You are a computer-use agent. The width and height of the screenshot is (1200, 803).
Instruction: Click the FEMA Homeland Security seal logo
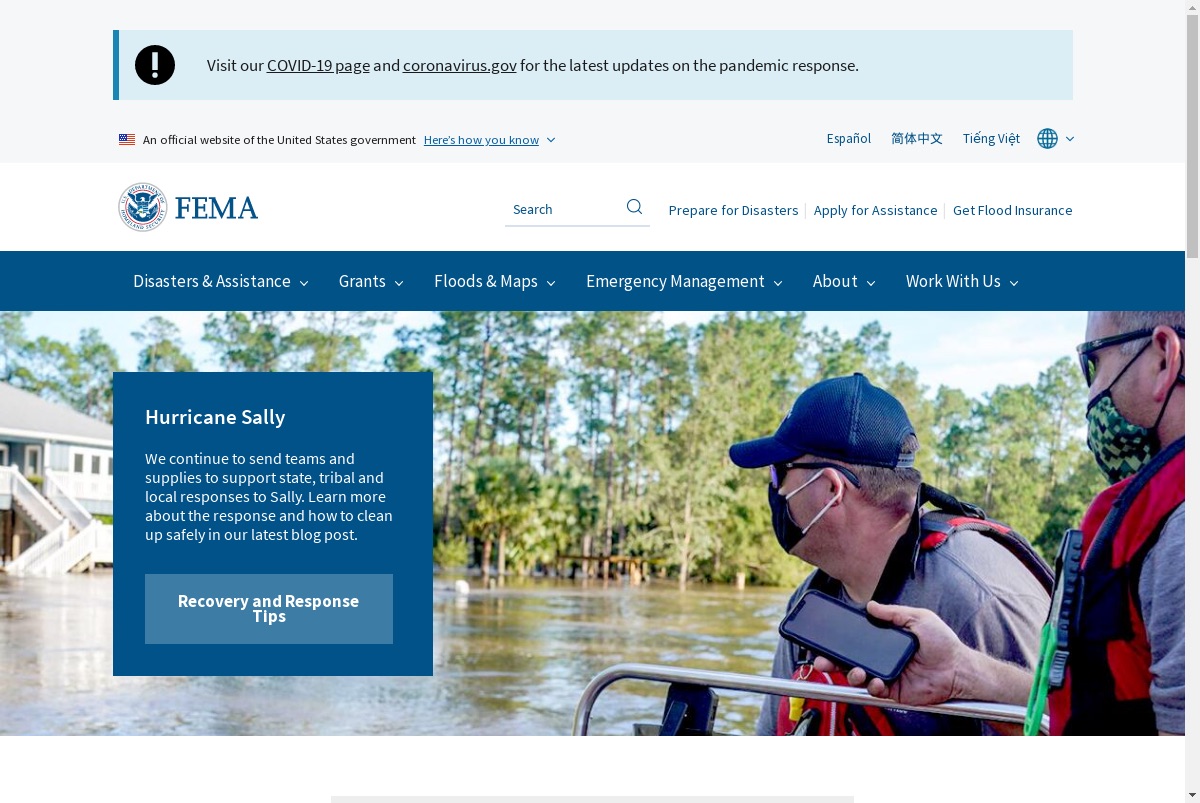click(x=143, y=208)
